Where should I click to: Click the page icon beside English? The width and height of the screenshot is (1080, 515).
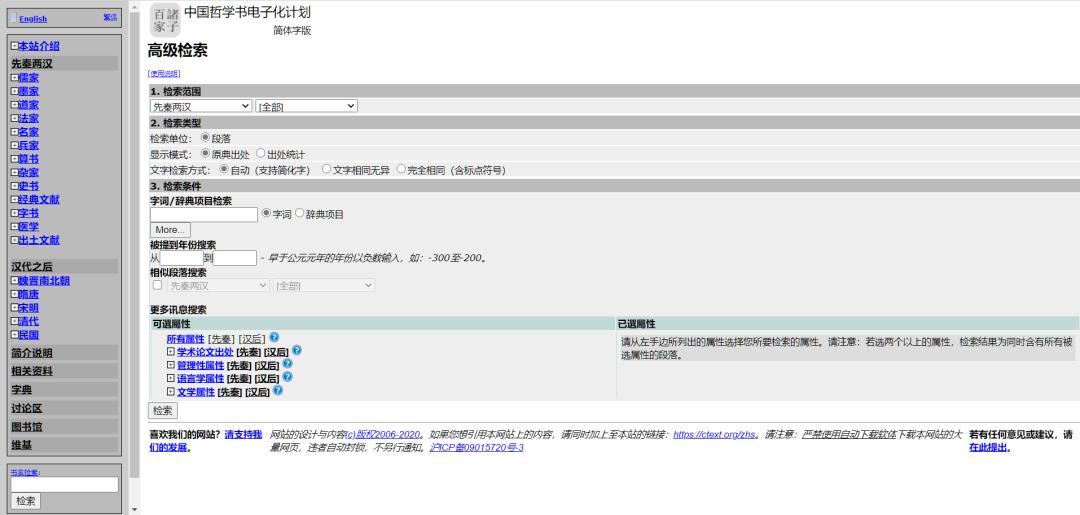pyautogui.click(x=13, y=17)
